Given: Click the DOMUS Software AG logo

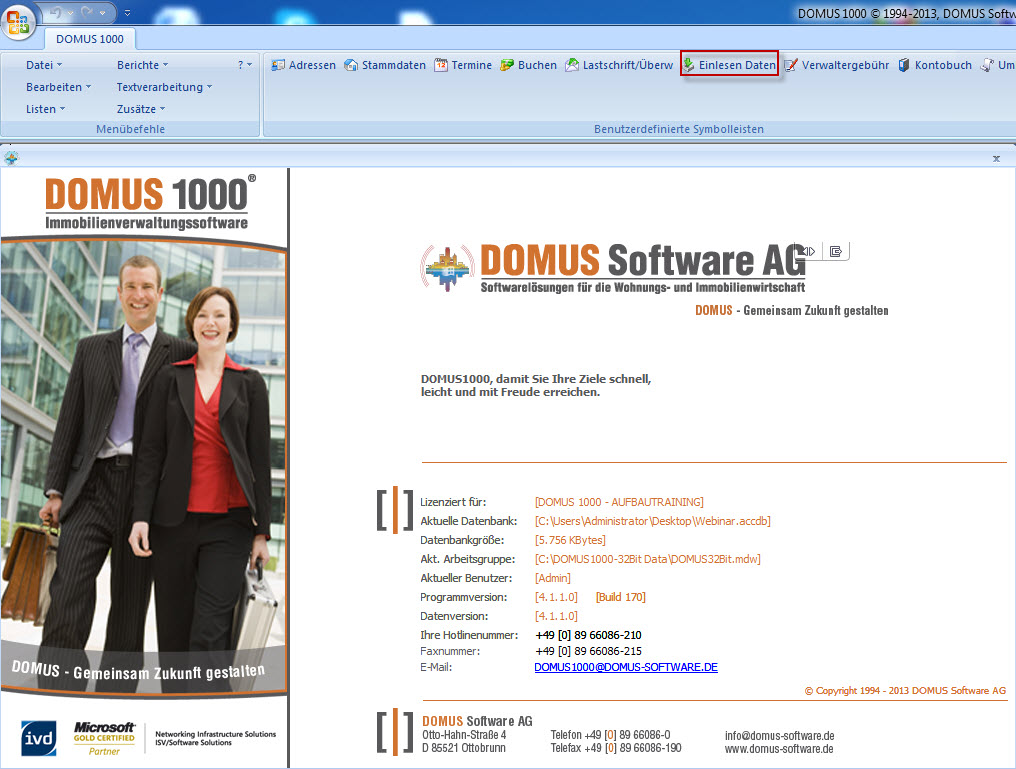Looking at the screenshot, I should point(613,268).
